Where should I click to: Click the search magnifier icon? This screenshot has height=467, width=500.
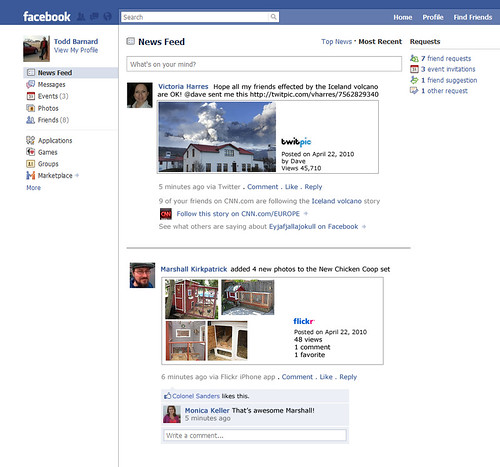pos(273,17)
